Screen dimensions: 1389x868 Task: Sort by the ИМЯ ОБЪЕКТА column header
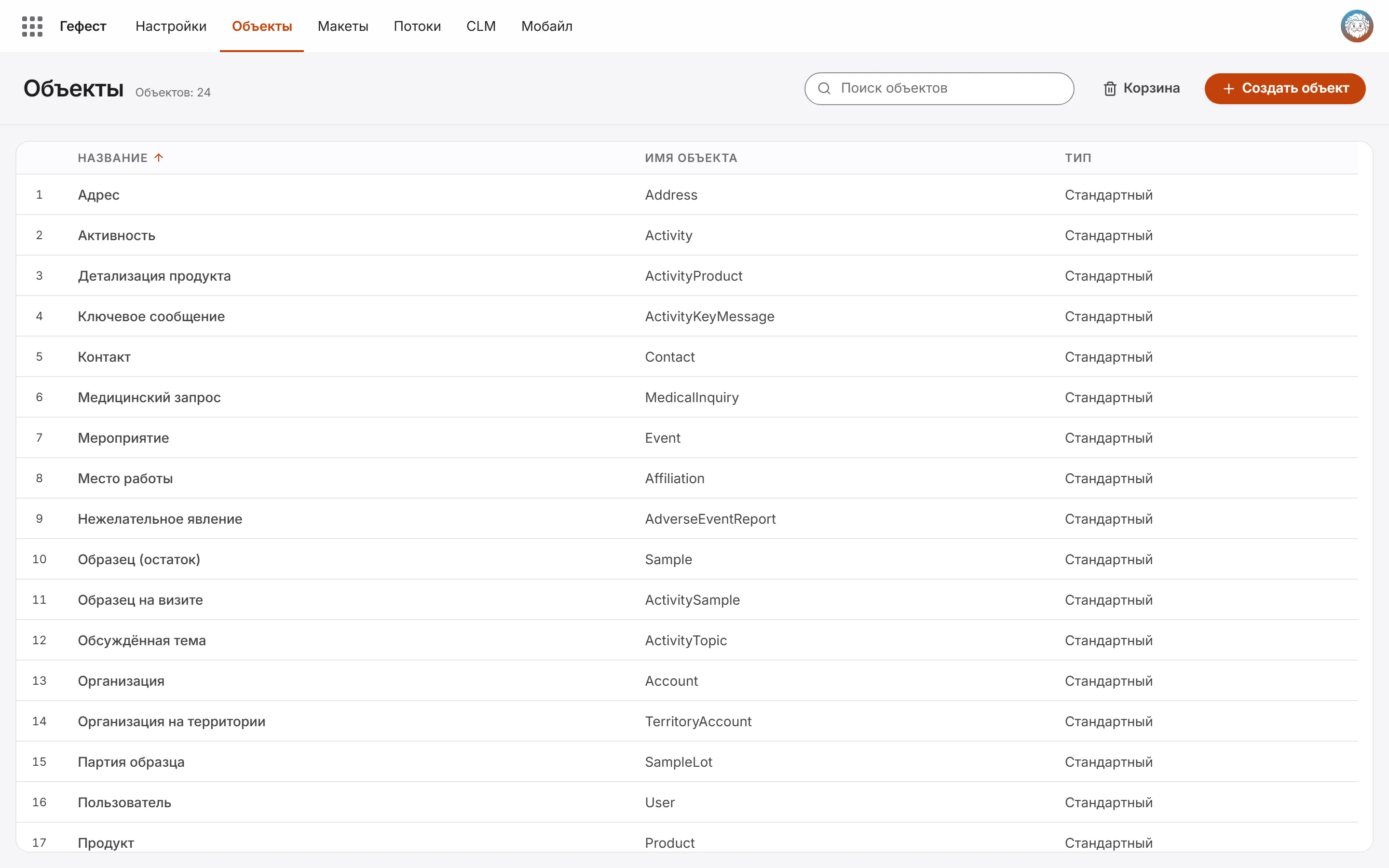pos(691,158)
